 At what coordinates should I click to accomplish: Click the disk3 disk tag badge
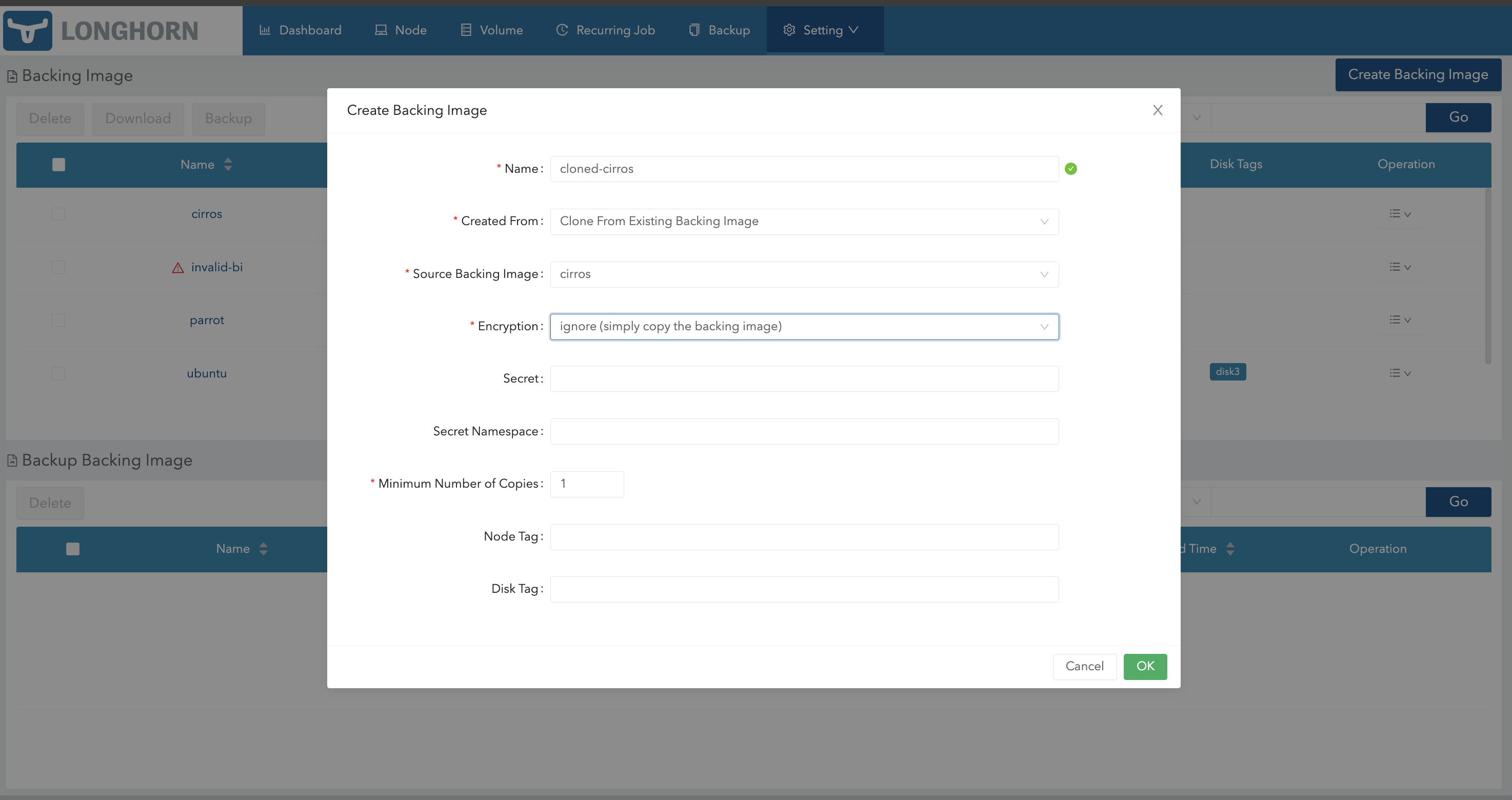click(1227, 372)
